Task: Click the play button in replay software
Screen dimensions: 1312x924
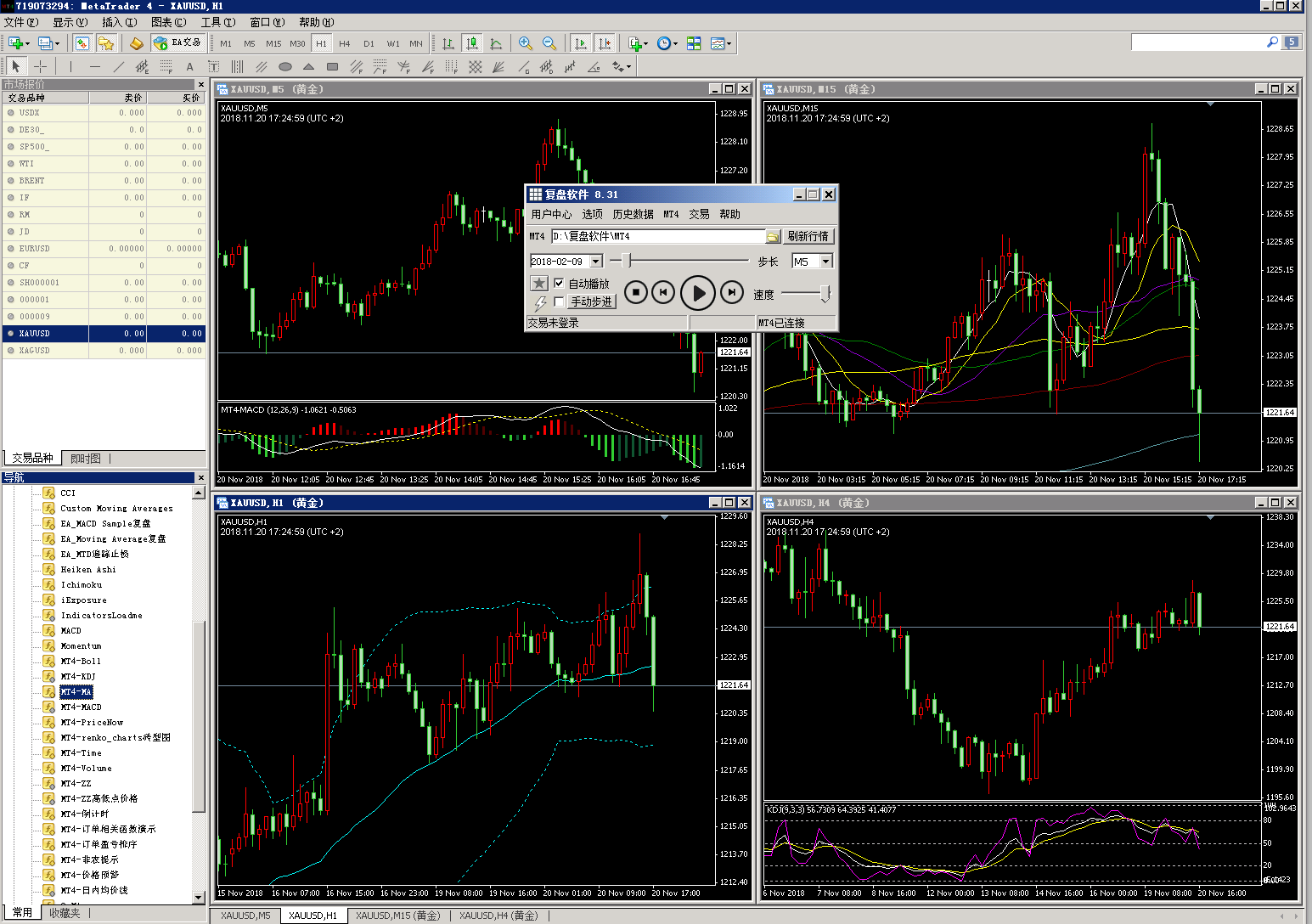Action: pos(697,293)
